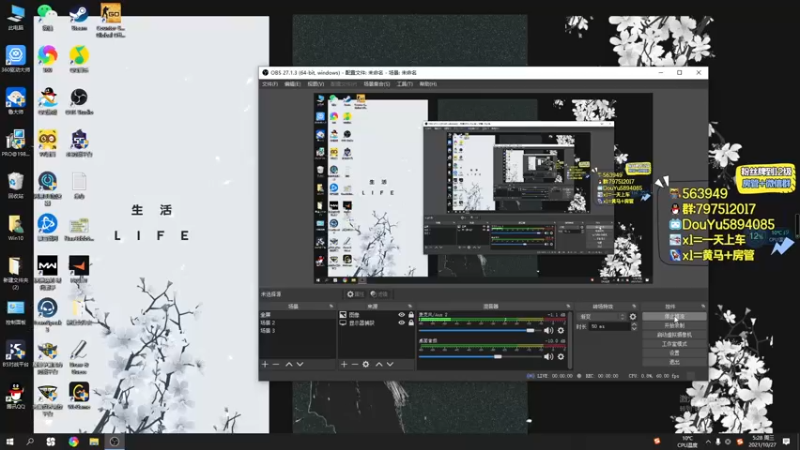
Task: Pop out the Sources dock panel
Action: [410, 306]
